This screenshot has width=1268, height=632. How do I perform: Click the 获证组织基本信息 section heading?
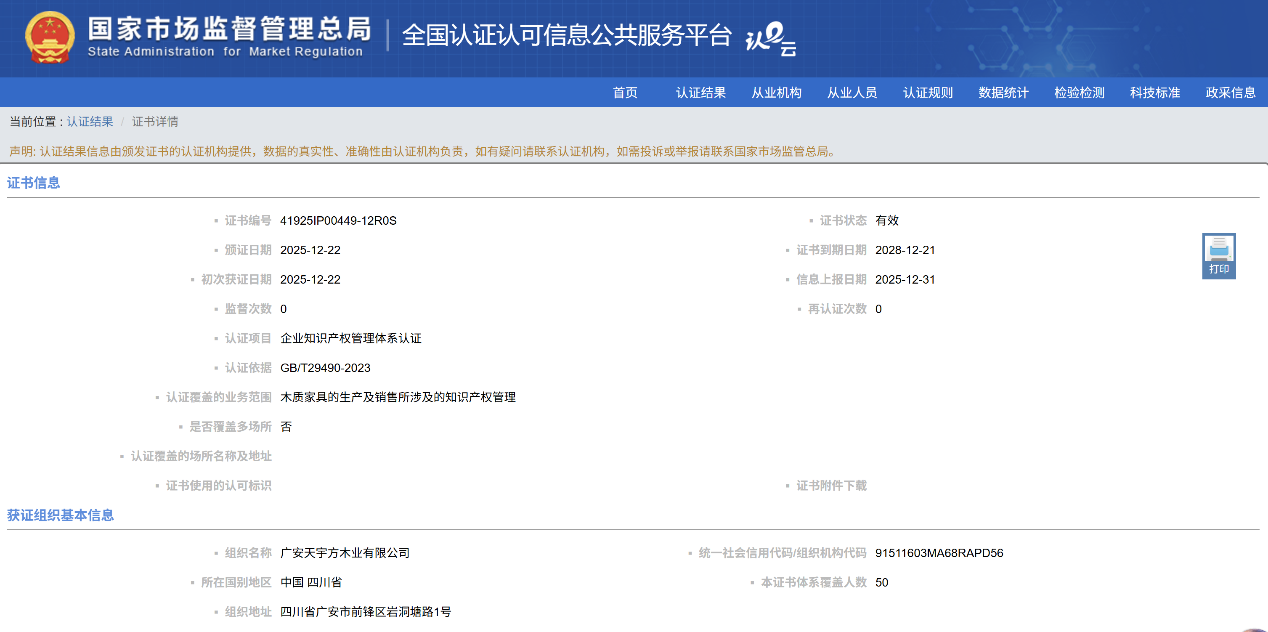61,515
